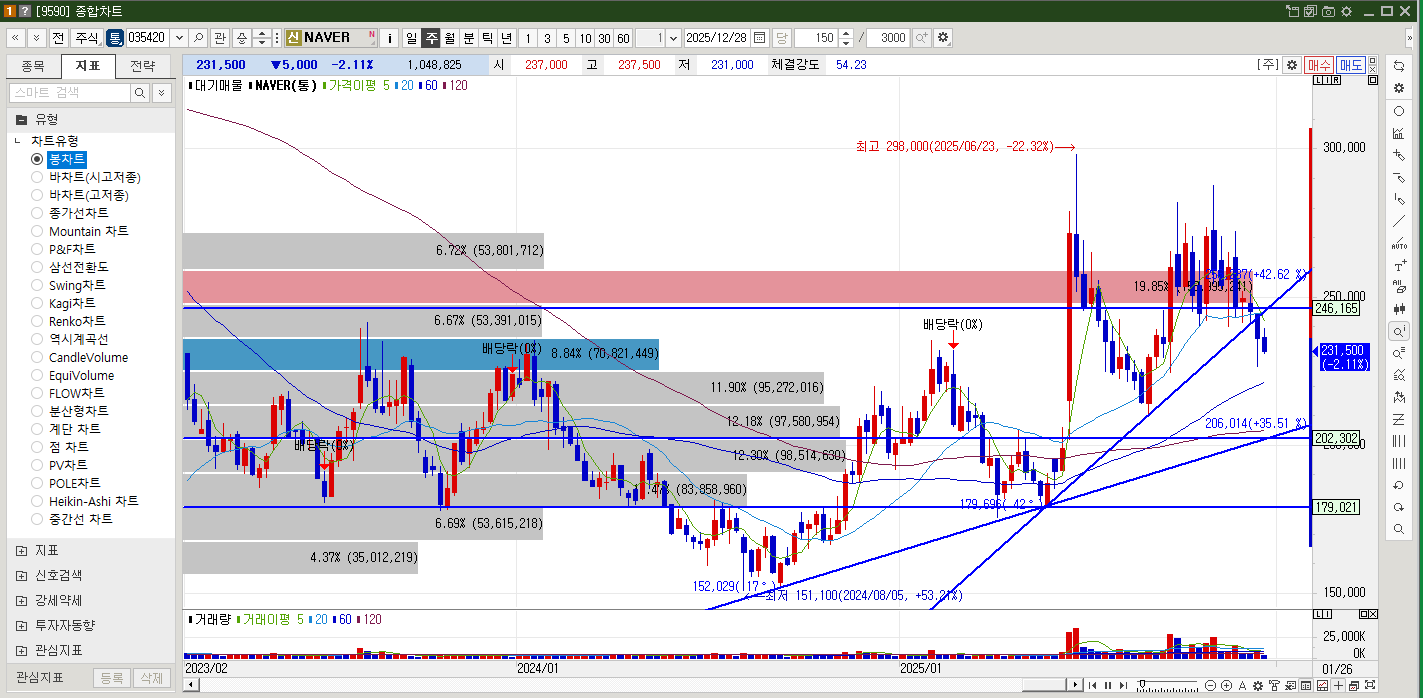Open the period multiplier dropdown next to 1
This screenshot has height=698, width=1423.
point(672,38)
